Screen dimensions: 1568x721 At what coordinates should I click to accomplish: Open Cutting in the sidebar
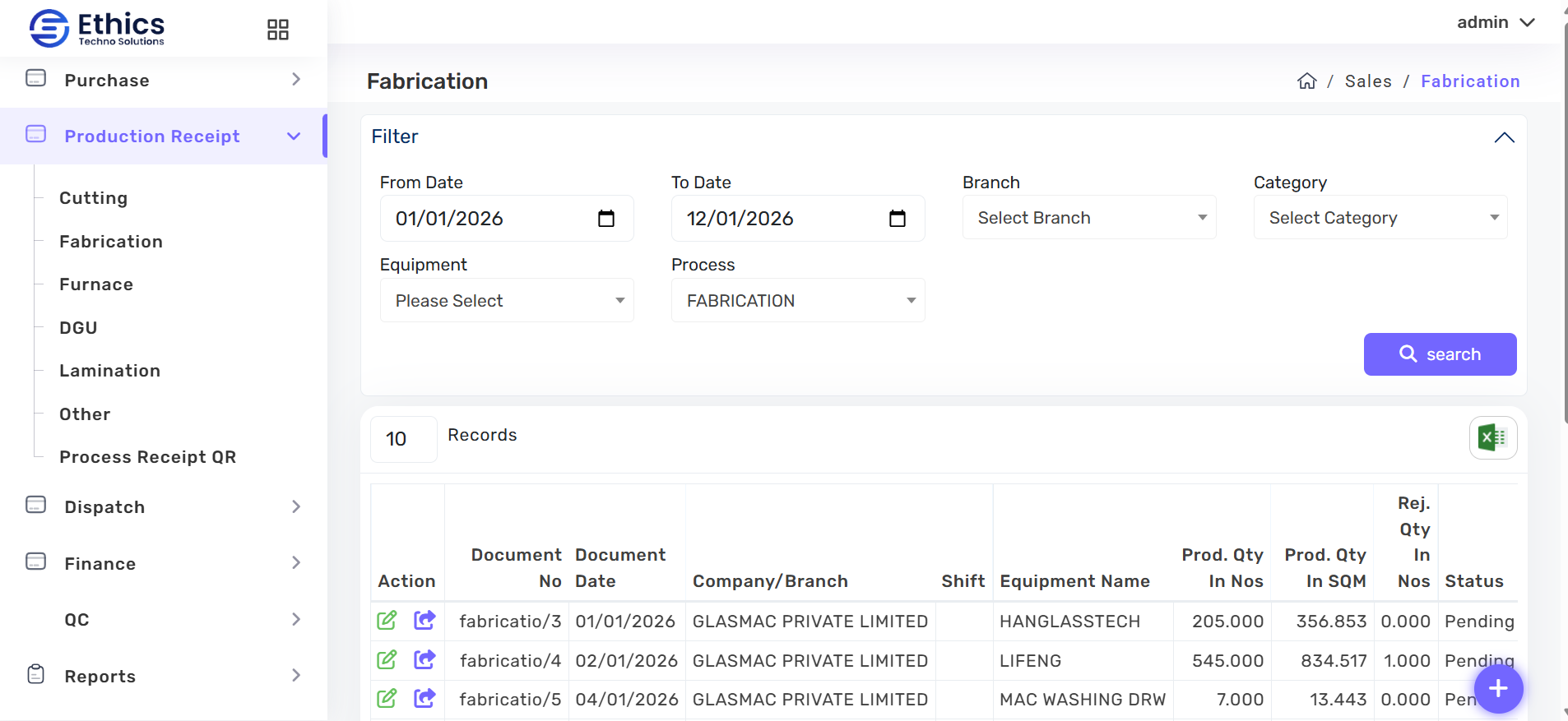(x=94, y=198)
